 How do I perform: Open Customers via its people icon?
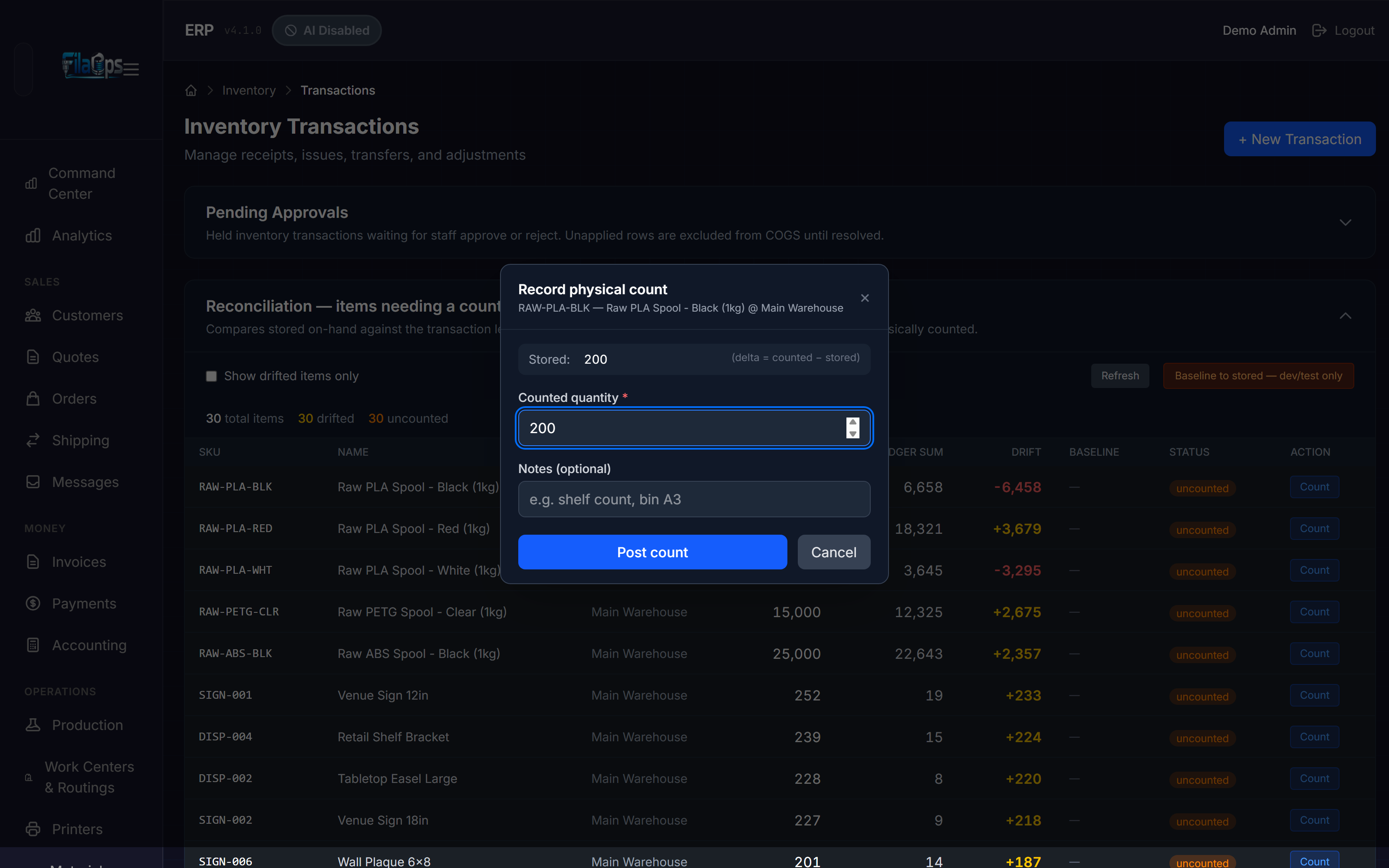[33, 315]
